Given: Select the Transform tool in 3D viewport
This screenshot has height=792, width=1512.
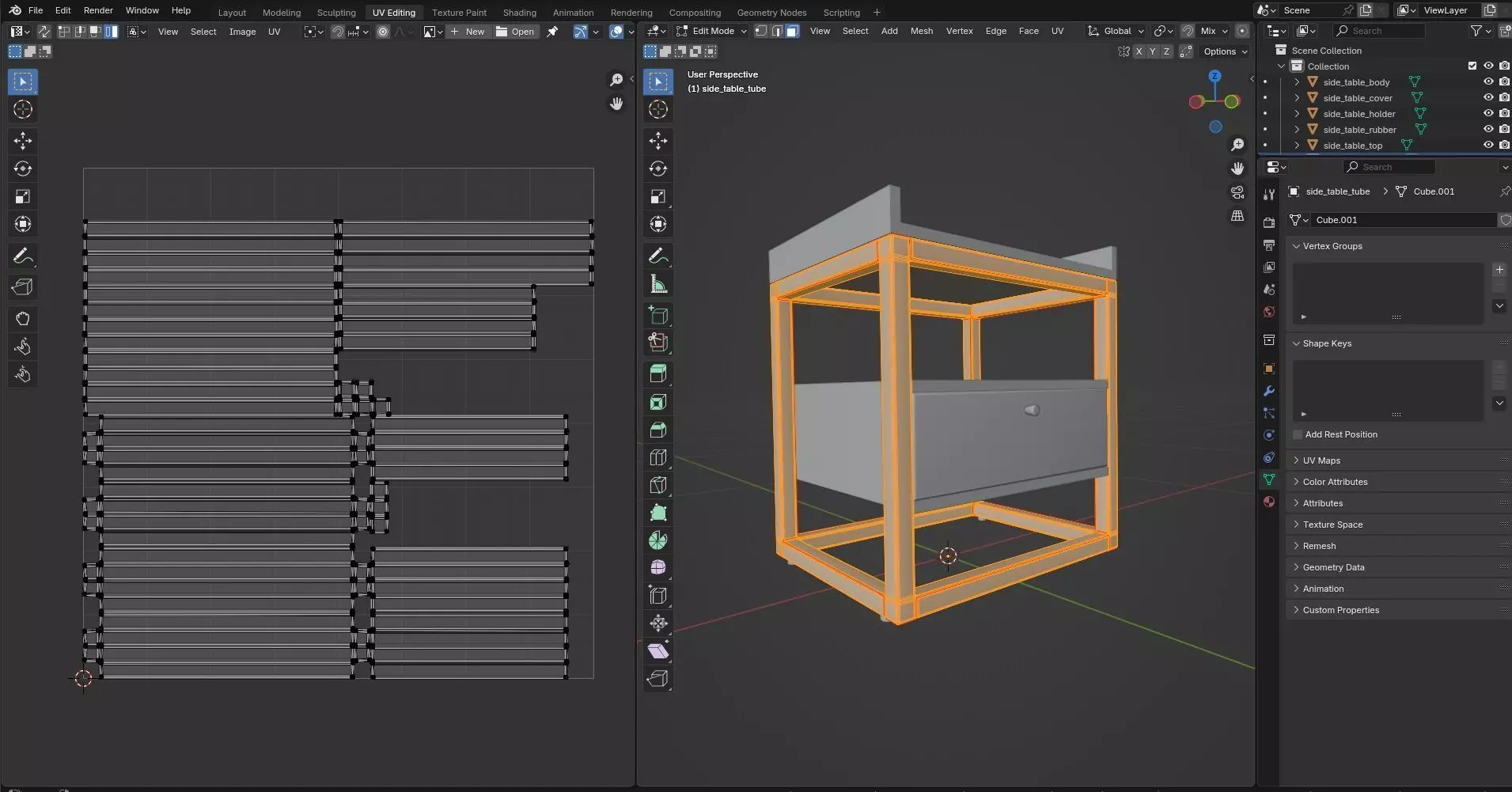Looking at the screenshot, I should 658,224.
